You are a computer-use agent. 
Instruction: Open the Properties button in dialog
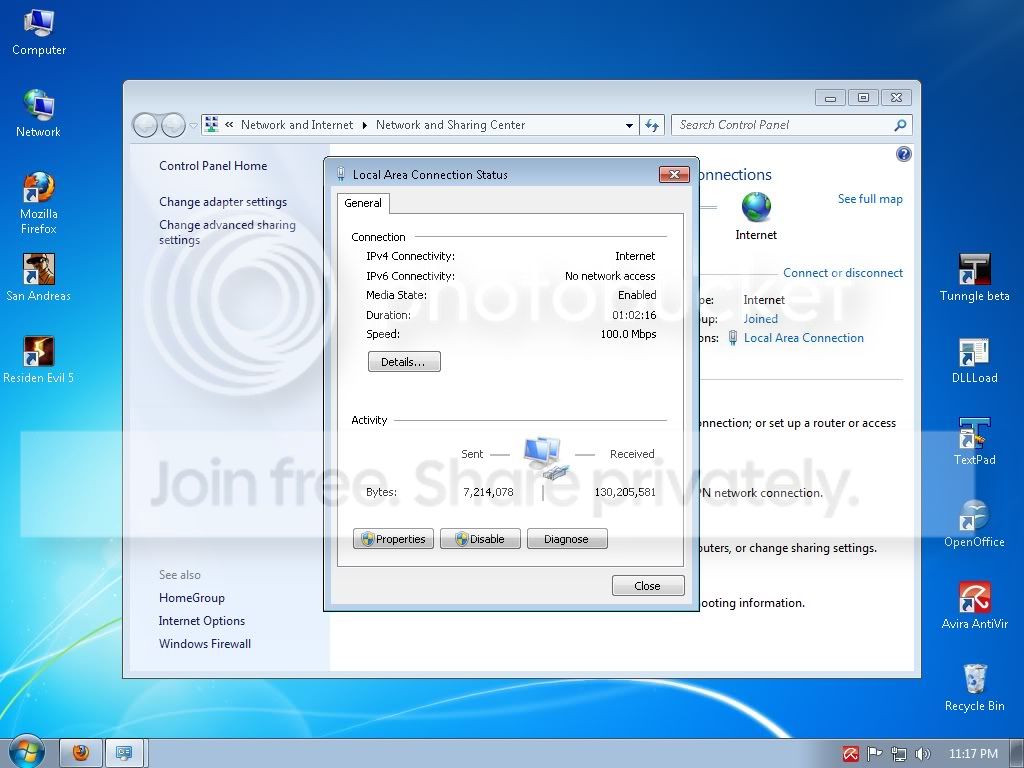pos(393,539)
